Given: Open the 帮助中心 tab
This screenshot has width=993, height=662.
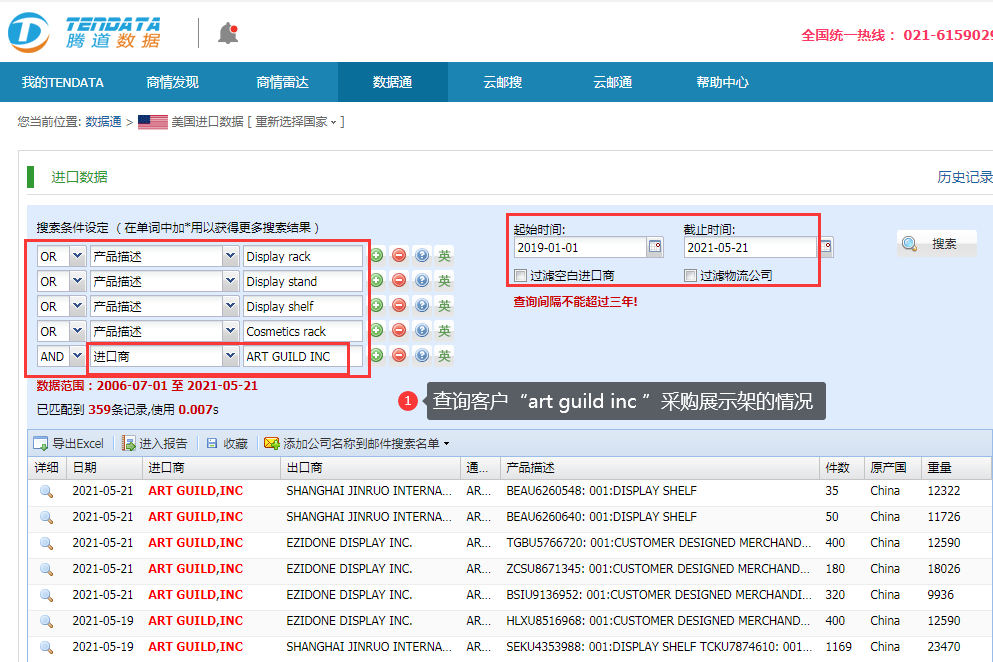Looking at the screenshot, I should point(723,82).
